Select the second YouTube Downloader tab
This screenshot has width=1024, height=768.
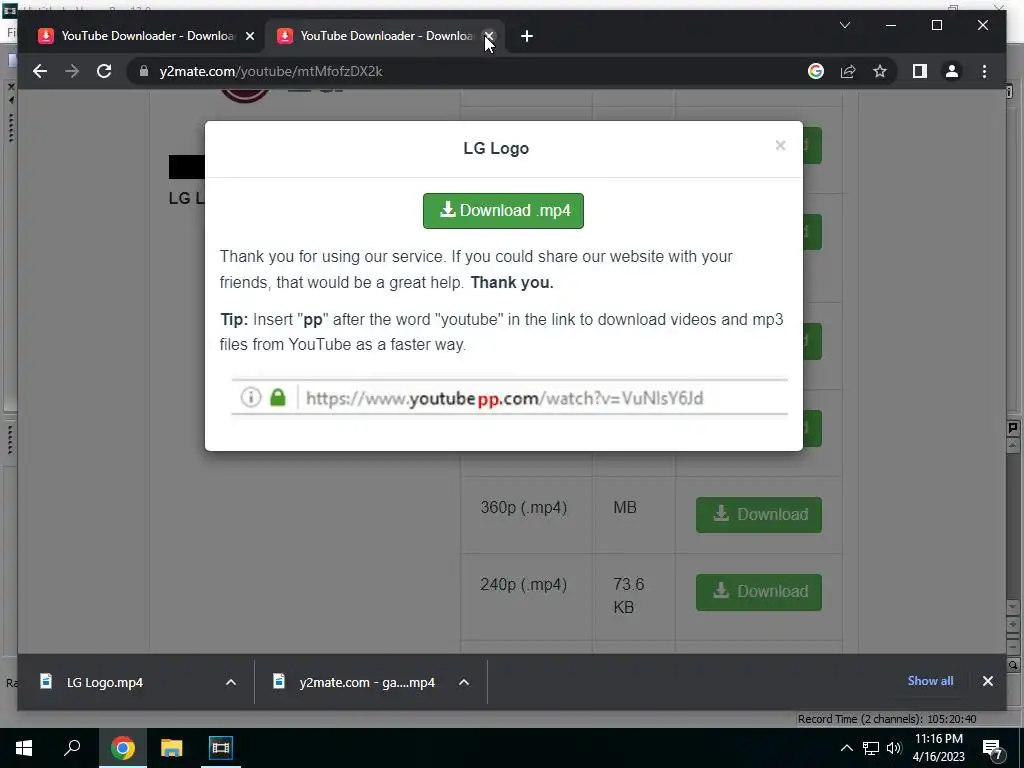(x=384, y=36)
